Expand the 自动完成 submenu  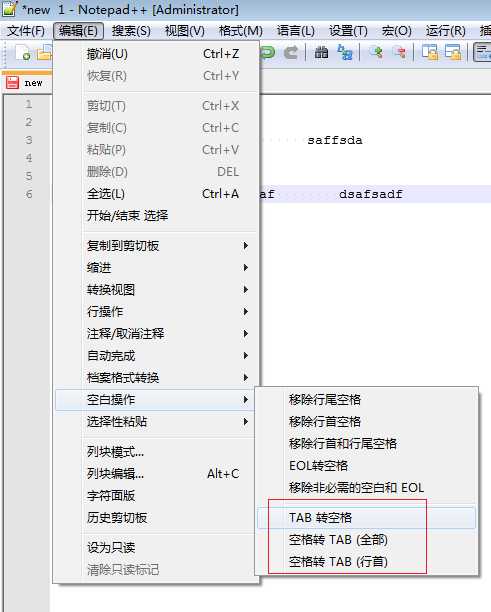coord(156,356)
